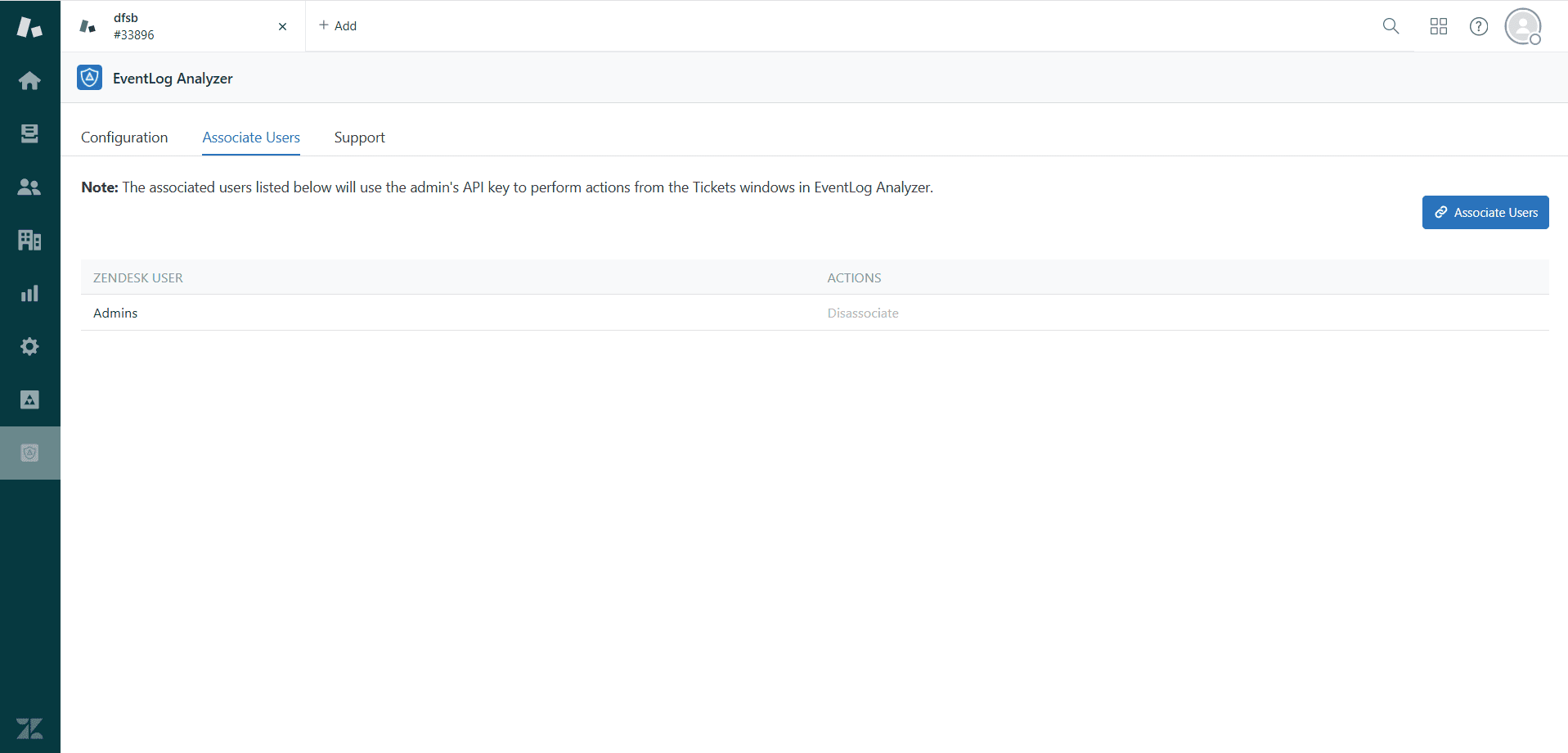This screenshot has width=1568, height=753.
Task: Close the dfsb ticket tab
Action: (x=282, y=26)
